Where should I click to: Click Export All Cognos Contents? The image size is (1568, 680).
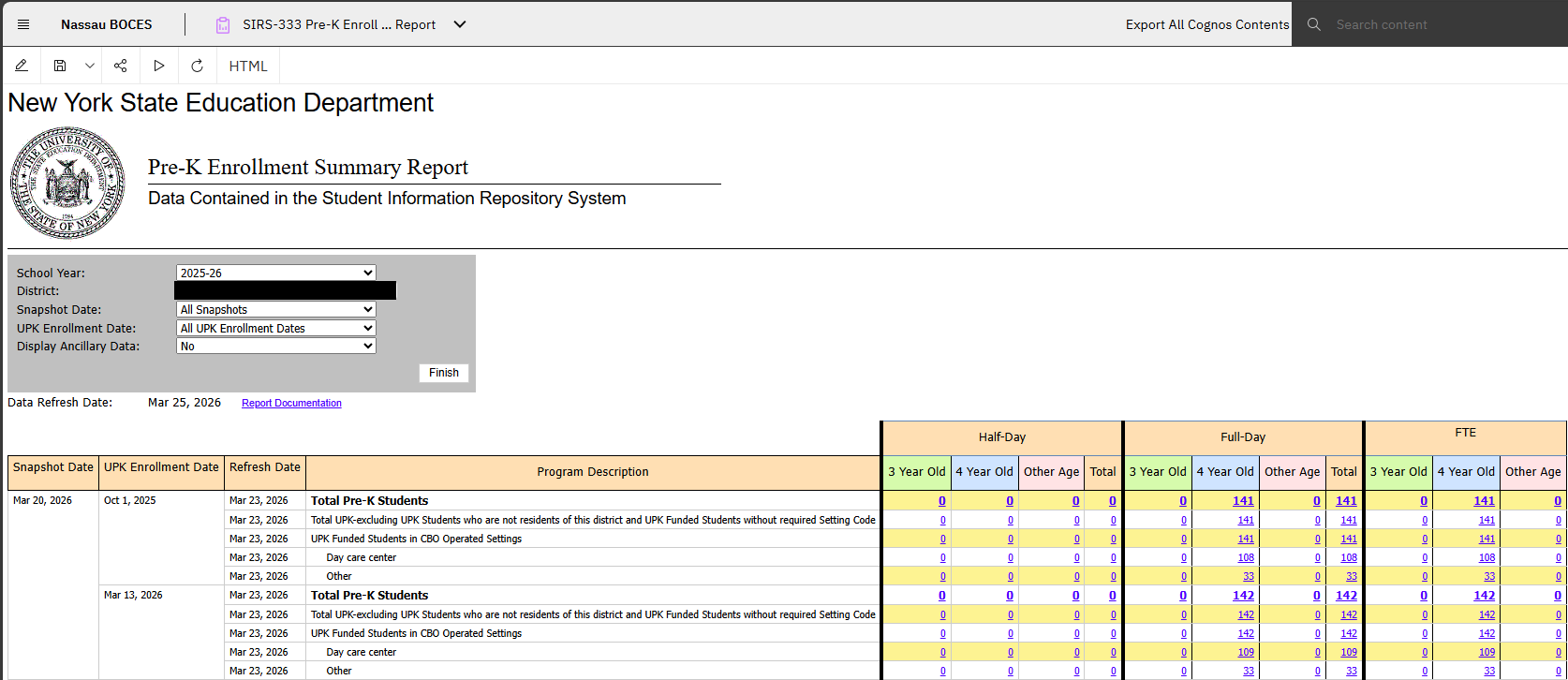pos(1207,24)
